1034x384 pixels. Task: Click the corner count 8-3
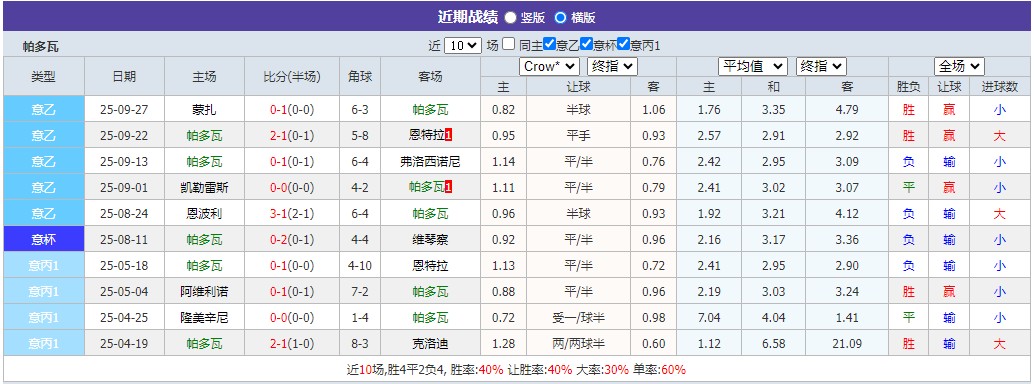360,344
